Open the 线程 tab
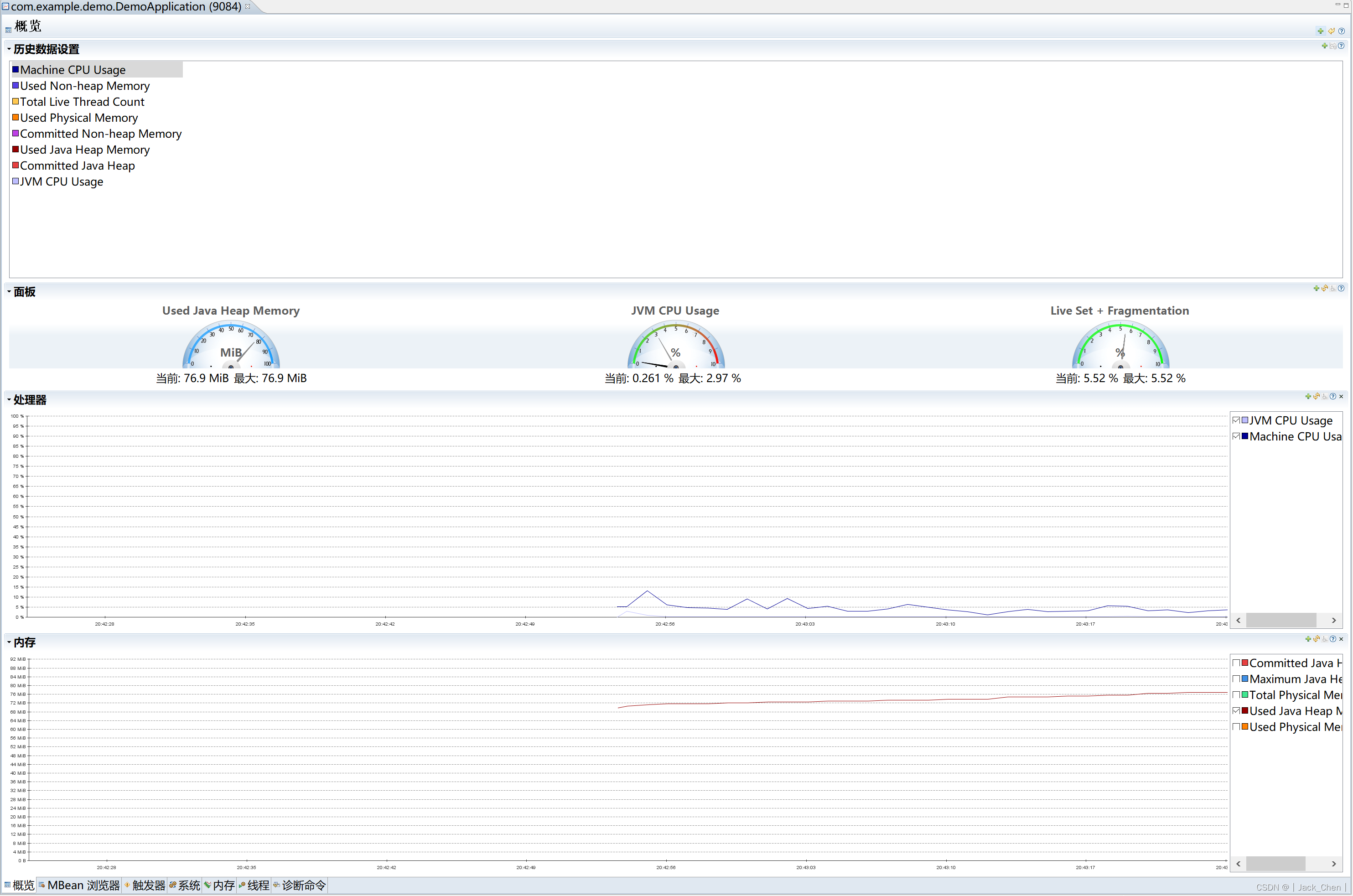1353x896 pixels. click(x=254, y=885)
